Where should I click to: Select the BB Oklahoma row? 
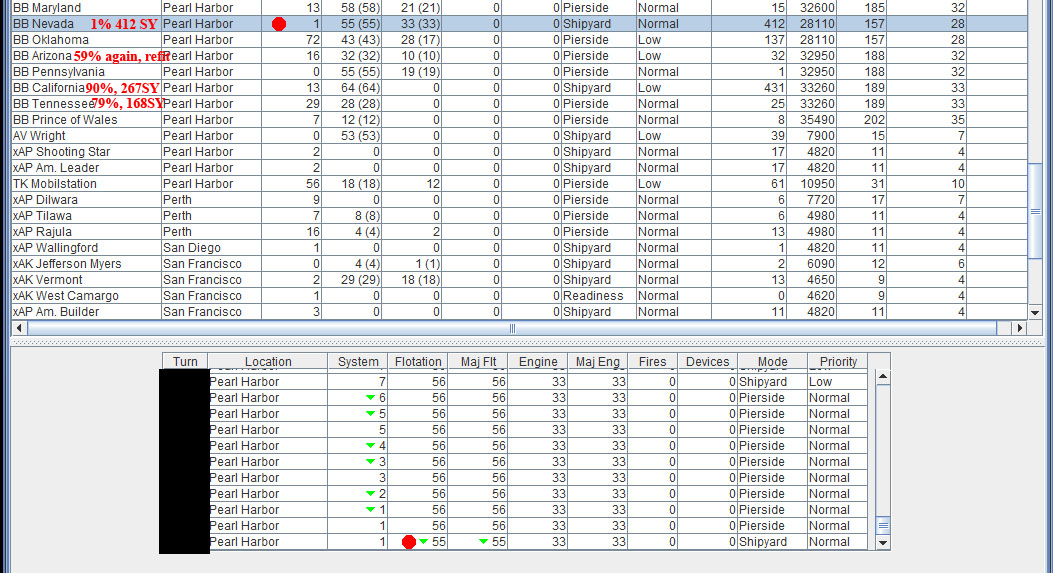tap(520, 40)
